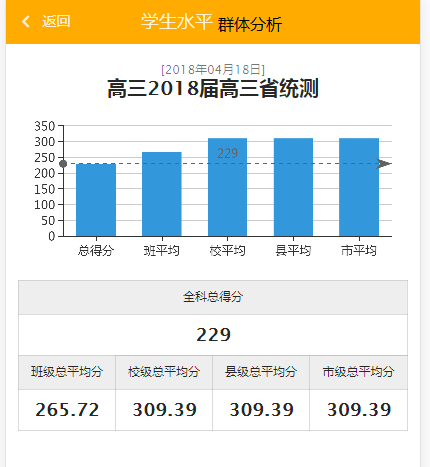Click the 总得分 x-axis label
The height and width of the screenshot is (467, 430).
coord(96,250)
